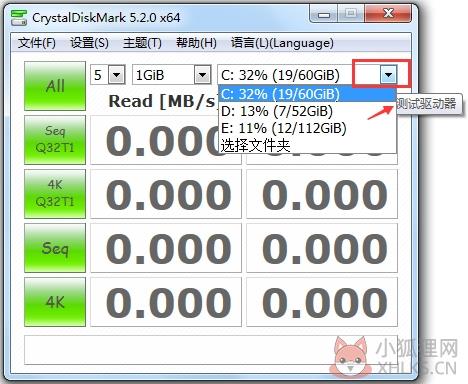Expand the 1GiB test size dropdown
This screenshot has width=468, height=384.
click(x=202, y=75)
